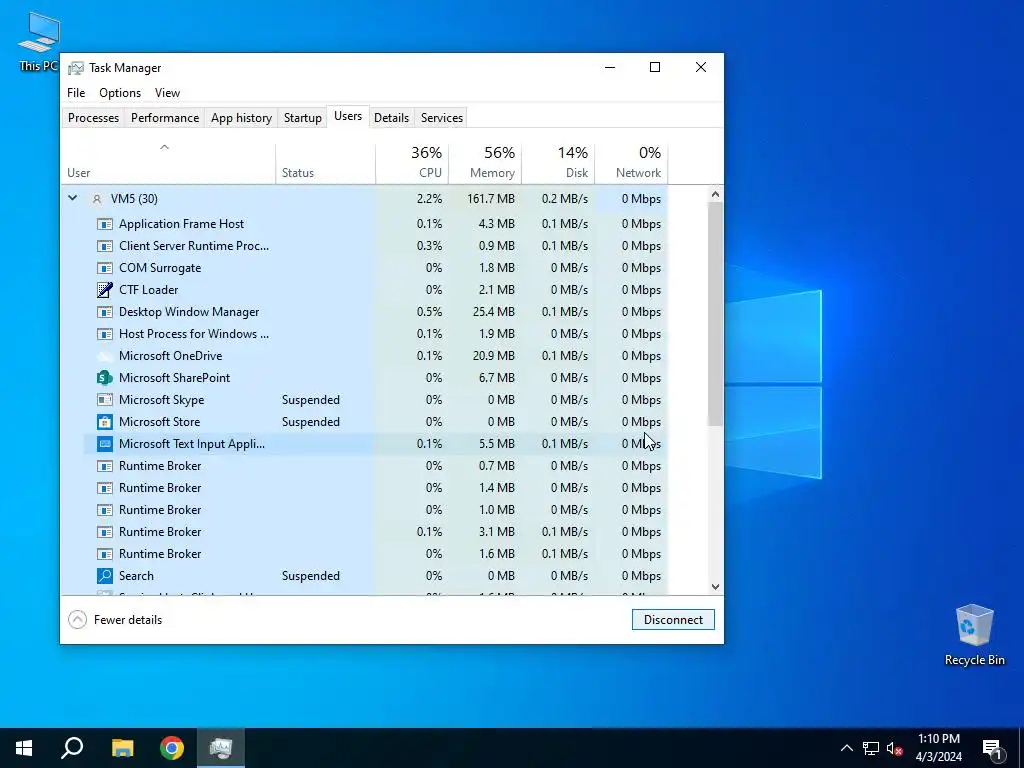This screenshot has width=1024, height=768.
Task: Open taskbar search magnifier
Action: point(72,748)
